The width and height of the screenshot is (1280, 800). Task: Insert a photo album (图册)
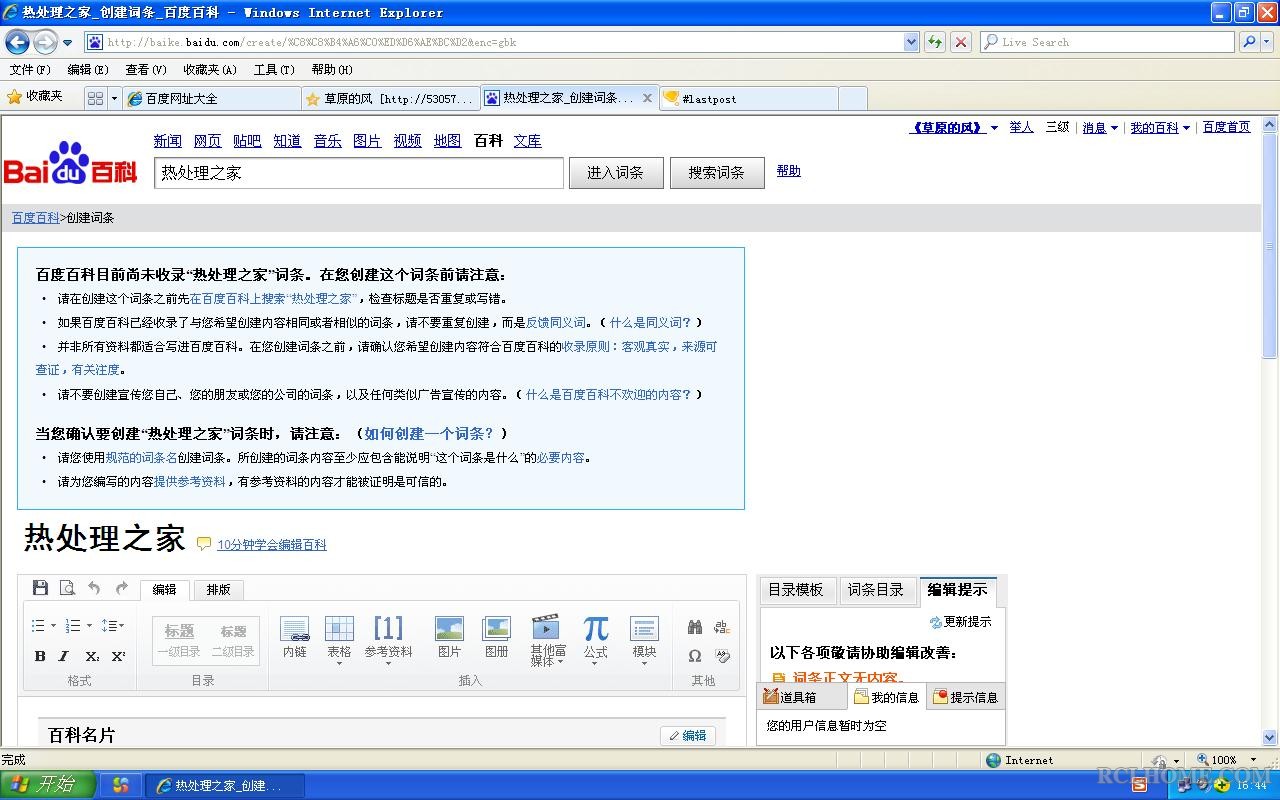[497, 637]
